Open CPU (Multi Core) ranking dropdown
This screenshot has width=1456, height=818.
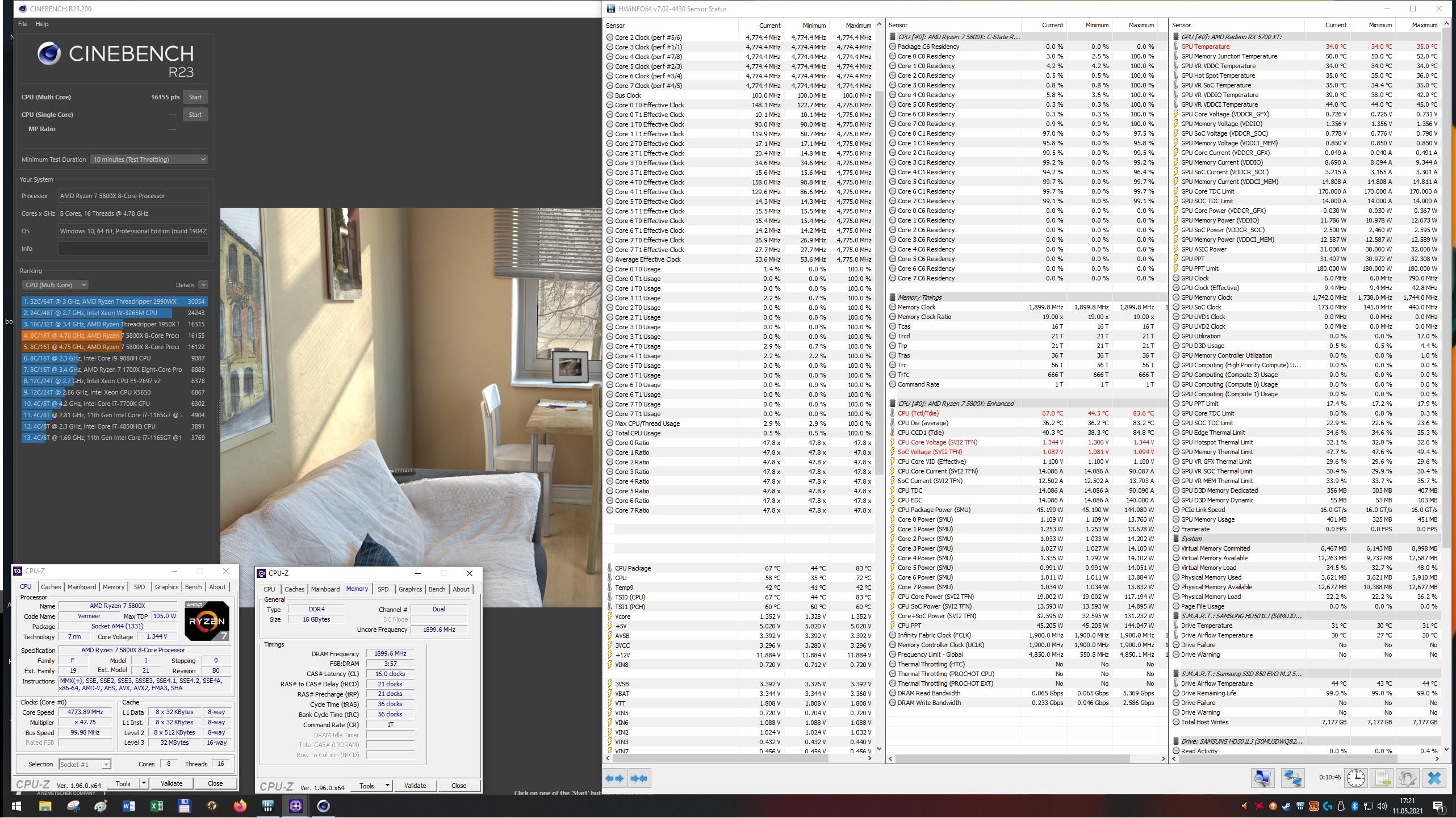click(x=55, y=285)
